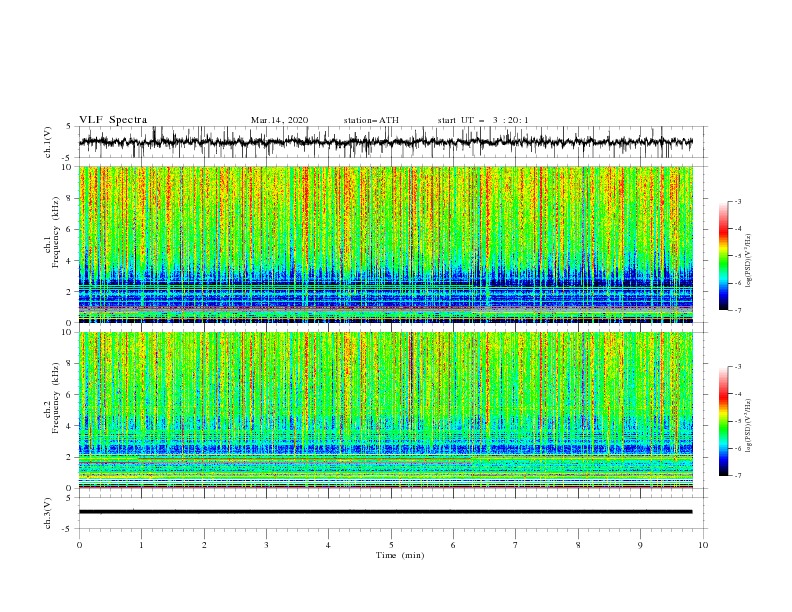Click the time axis tick label "1"
Image resolution: width=792 pixels, height=612 pixels.
(x=141, y=545)
